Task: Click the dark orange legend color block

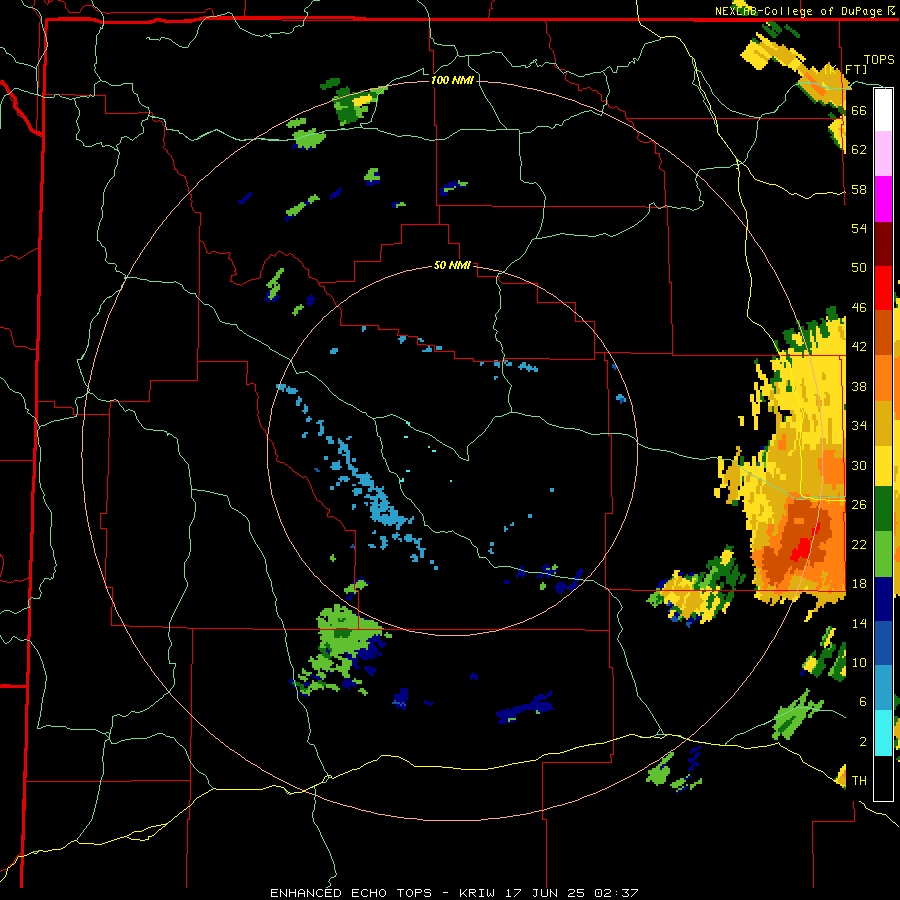Action: click(x=883, y=332)
